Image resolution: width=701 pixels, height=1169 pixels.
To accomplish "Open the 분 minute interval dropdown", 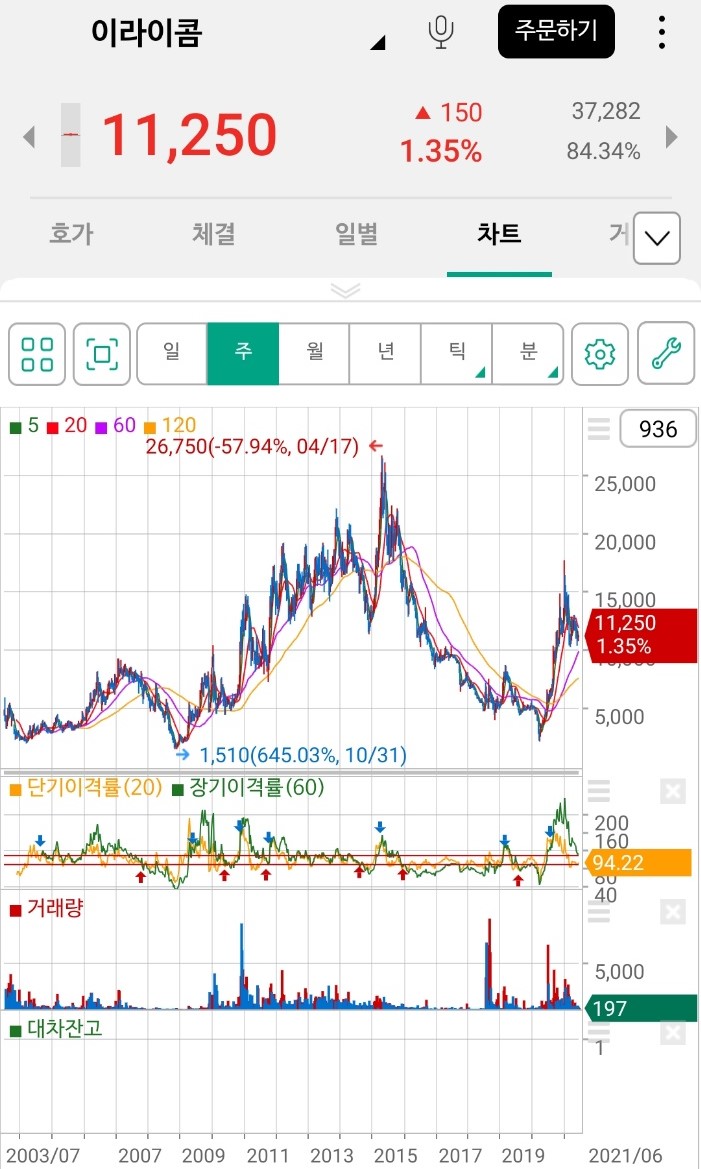I will pyautogui.click(x=528, y=354).
